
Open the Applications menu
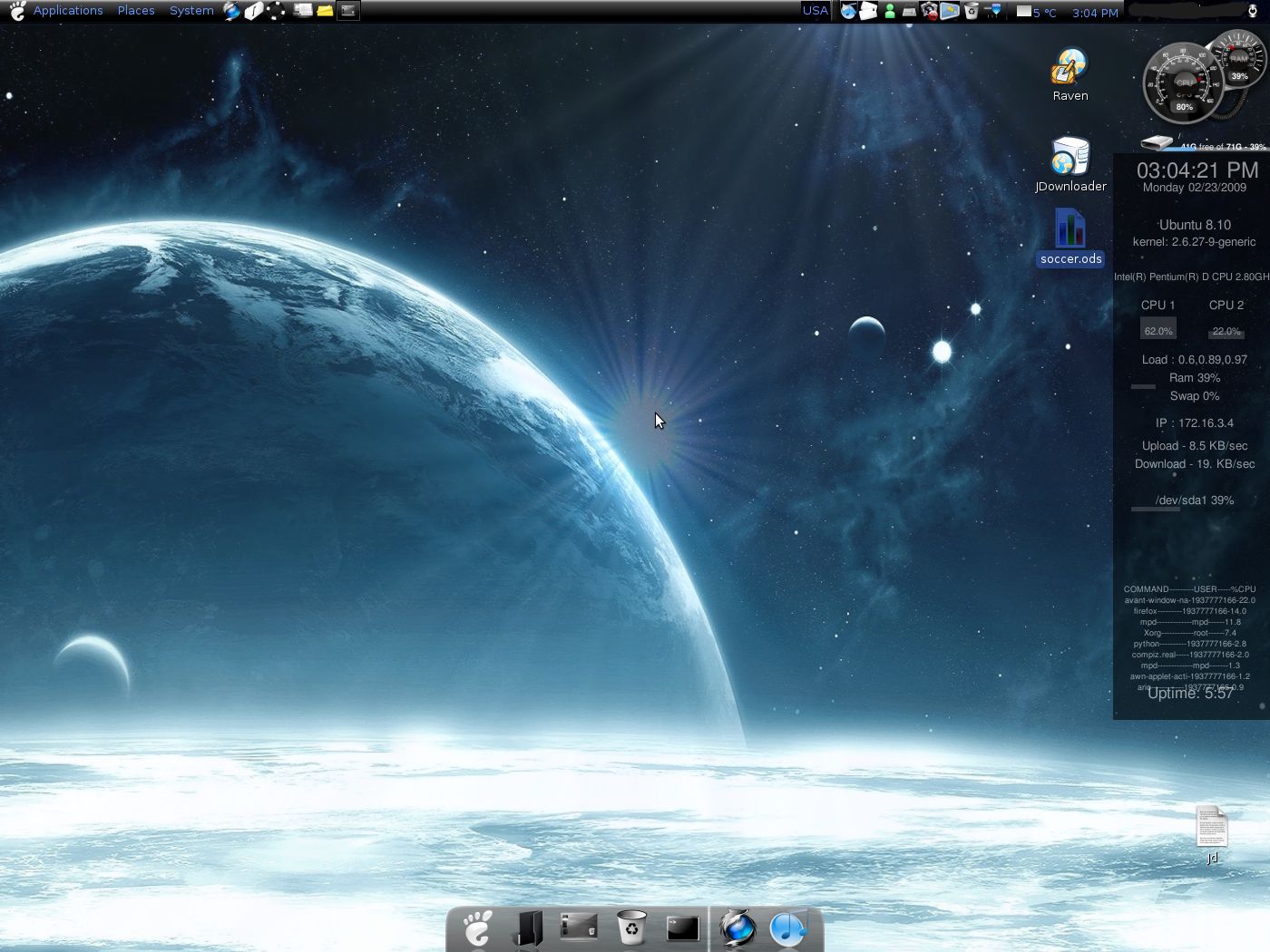[x=68, y=11]
